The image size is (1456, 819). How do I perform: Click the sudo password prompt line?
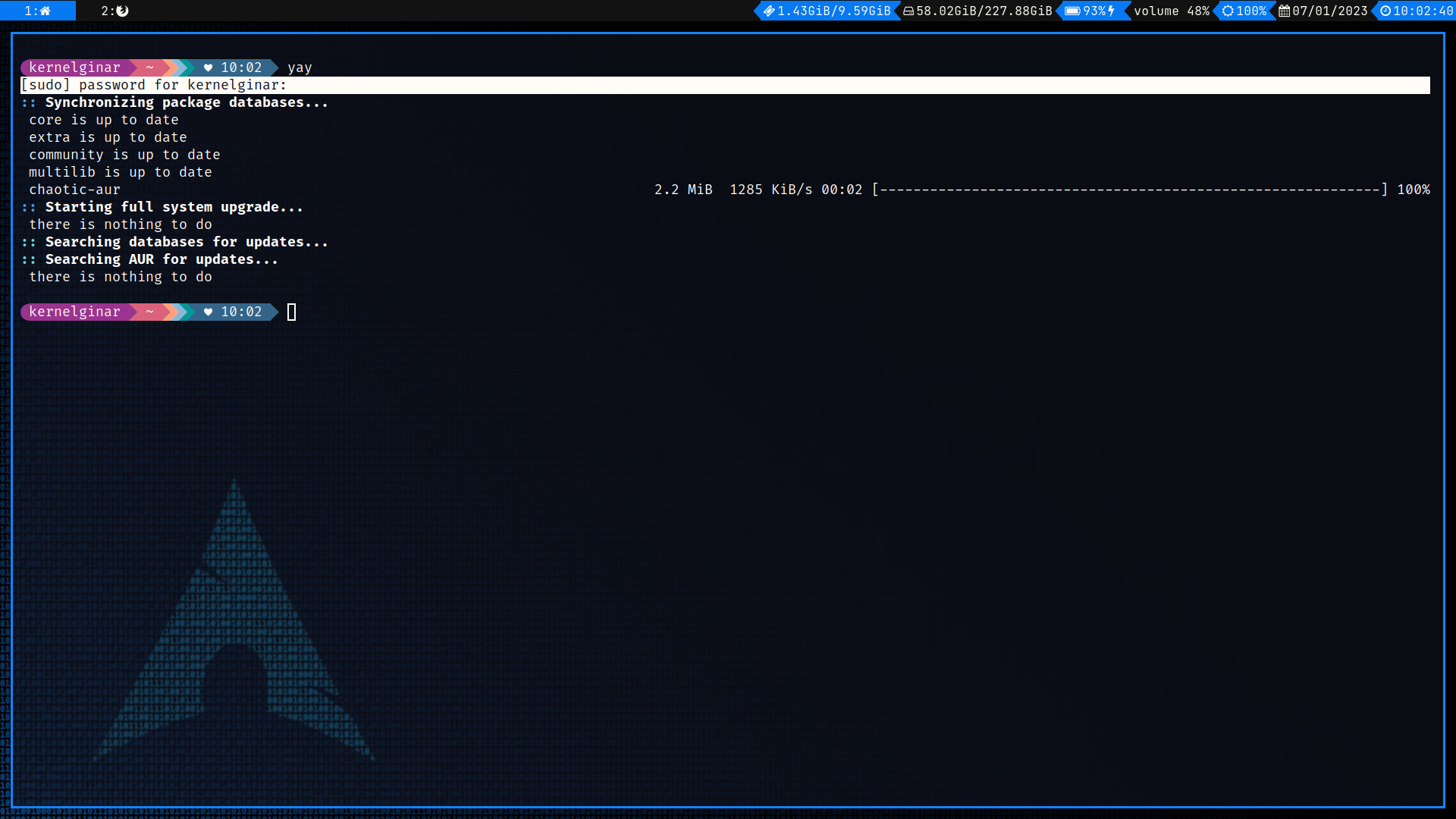(x=154, y=85)
